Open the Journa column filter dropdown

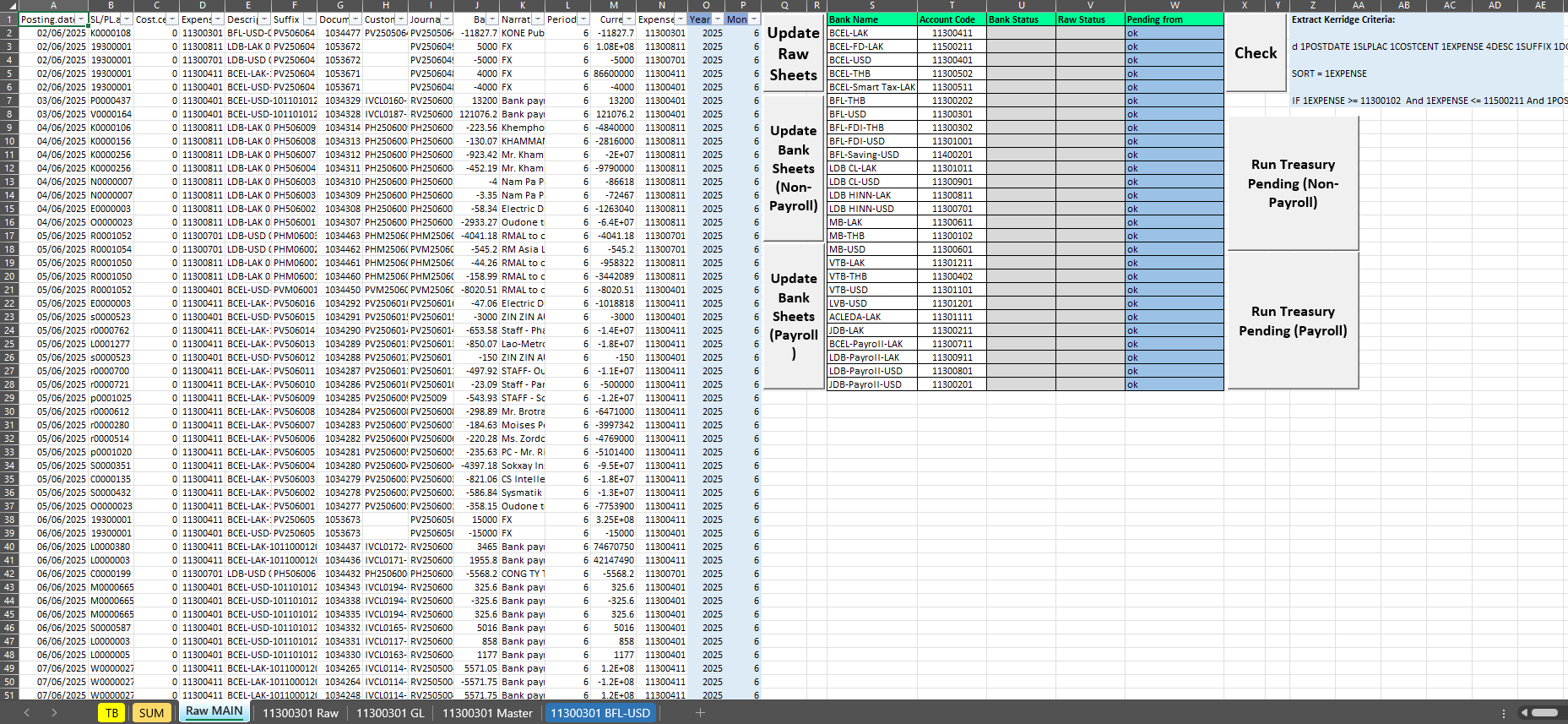447,19
